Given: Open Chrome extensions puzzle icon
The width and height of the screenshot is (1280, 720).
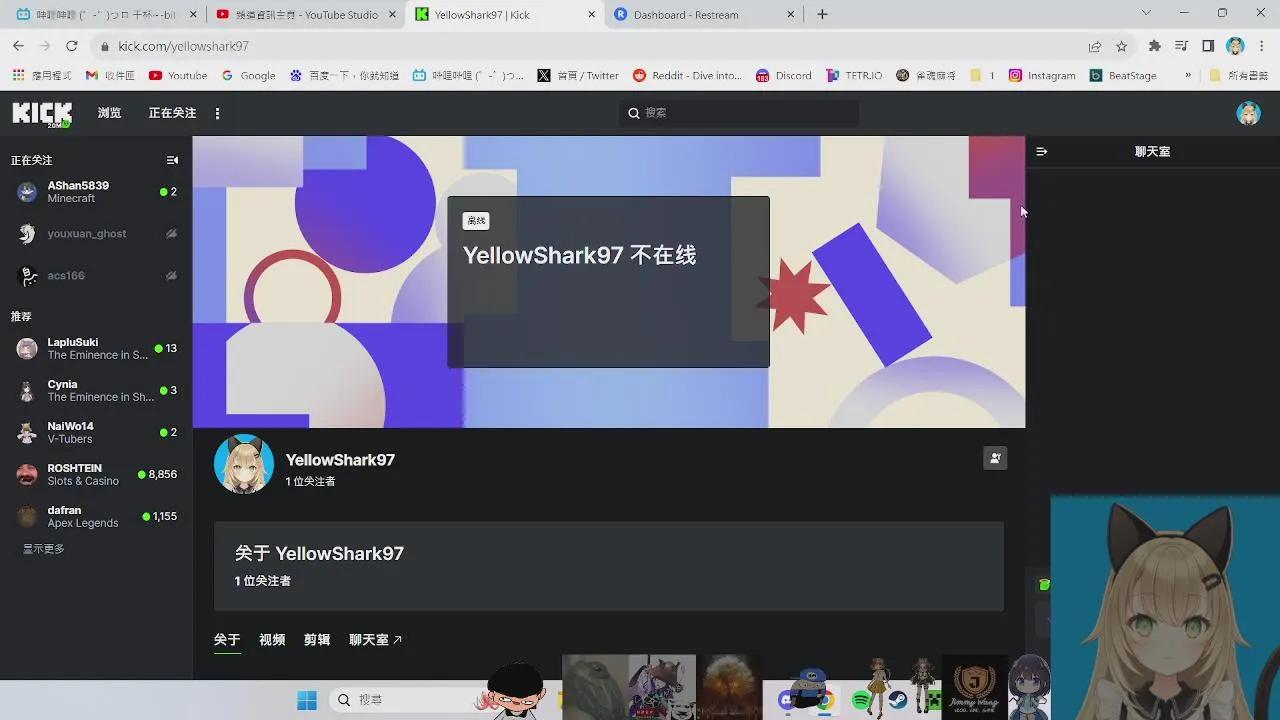Looking at the screenshot, I should click(1155, 46).
